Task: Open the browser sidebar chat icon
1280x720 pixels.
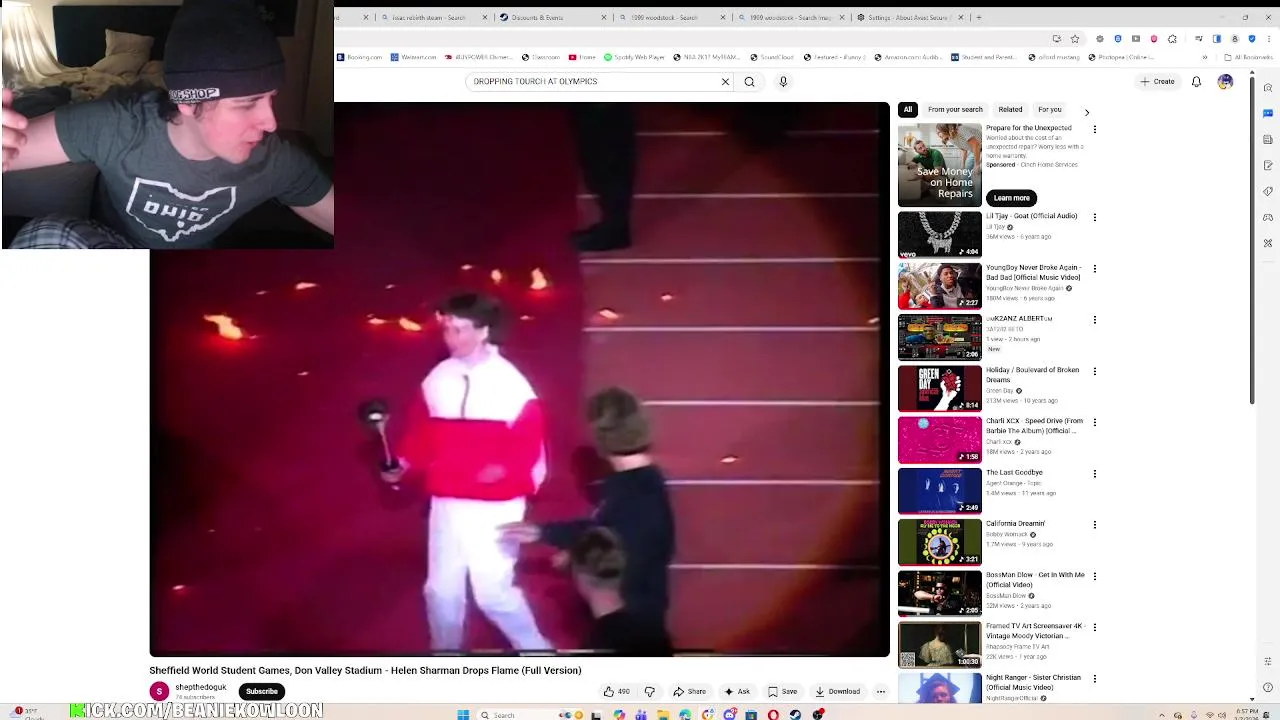Action: point(1268,112)
